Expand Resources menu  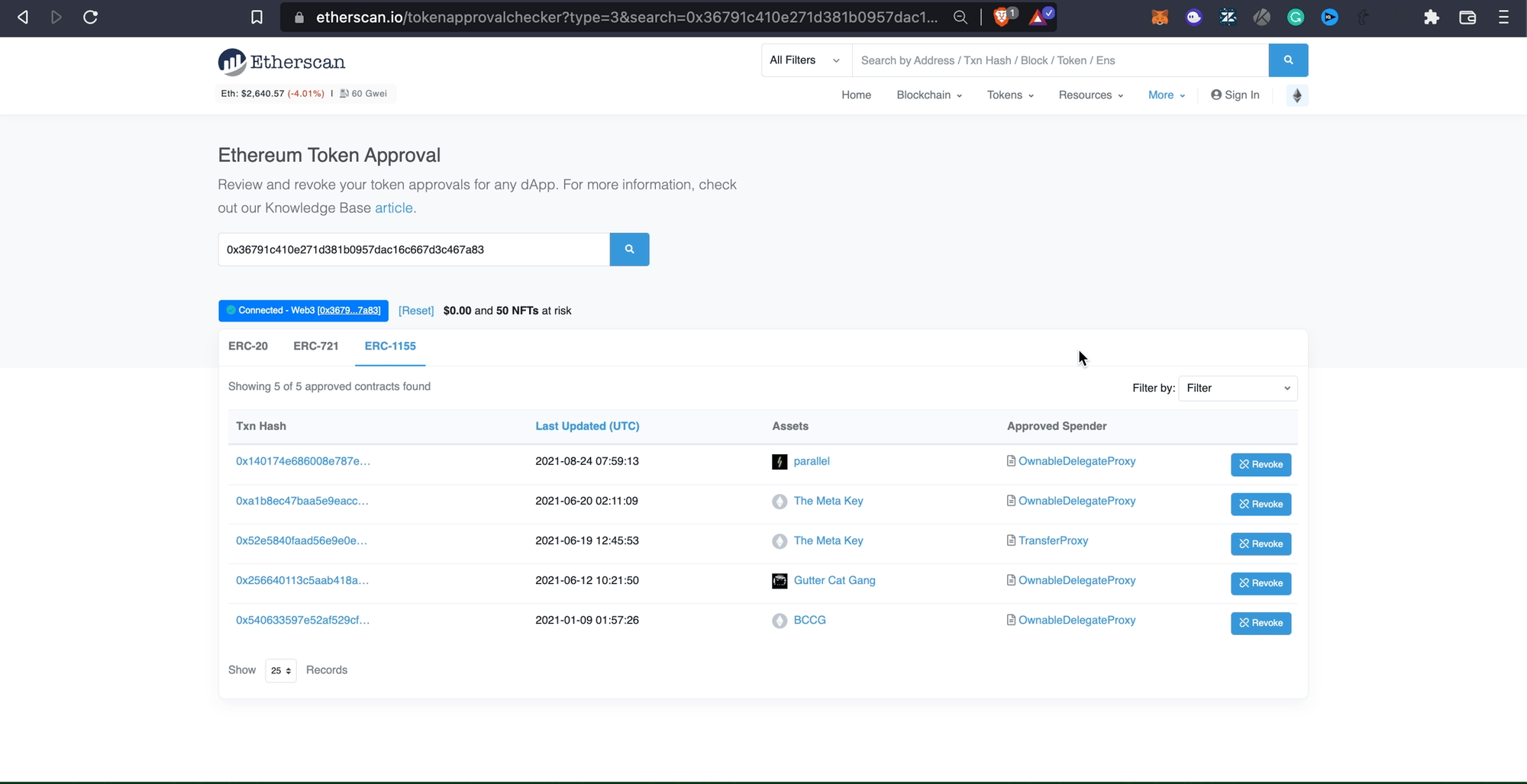1091,95
